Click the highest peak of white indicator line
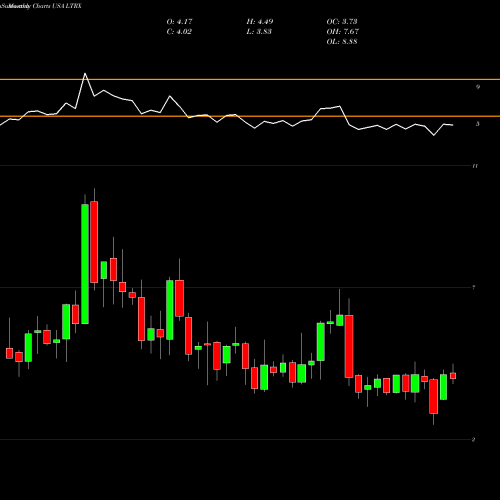Viewport: 500px width, 500px height. [85, 73]
